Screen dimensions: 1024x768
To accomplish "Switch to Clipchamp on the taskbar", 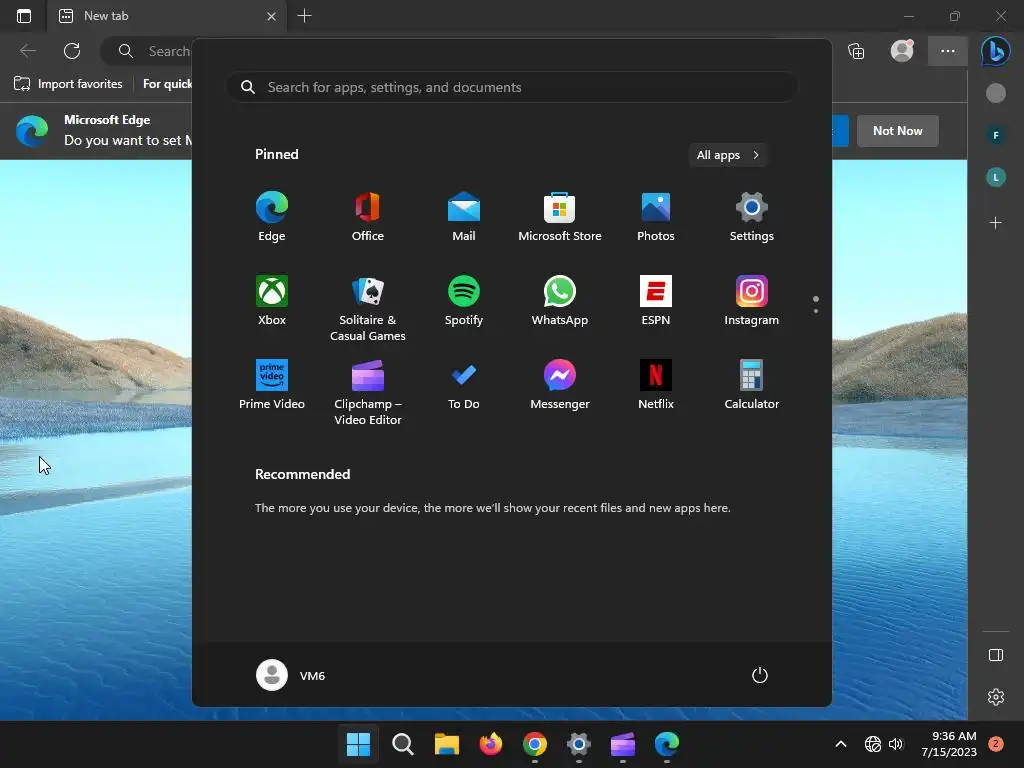I will pos(623,744).
